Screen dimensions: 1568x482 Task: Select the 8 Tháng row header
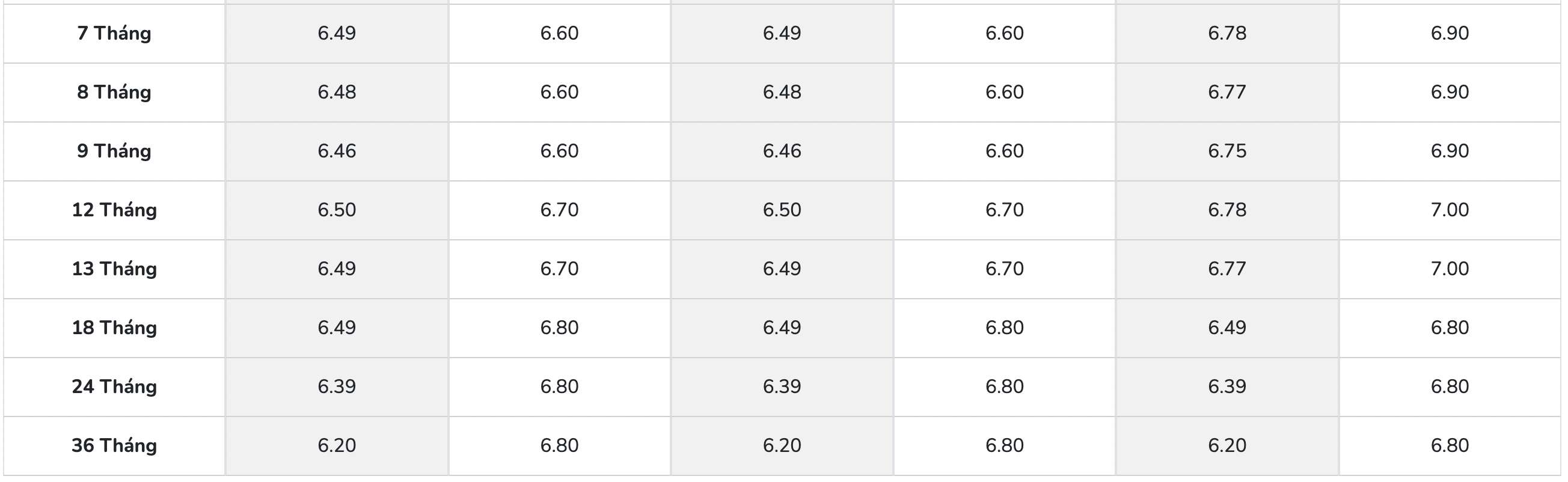click(114, 92)
